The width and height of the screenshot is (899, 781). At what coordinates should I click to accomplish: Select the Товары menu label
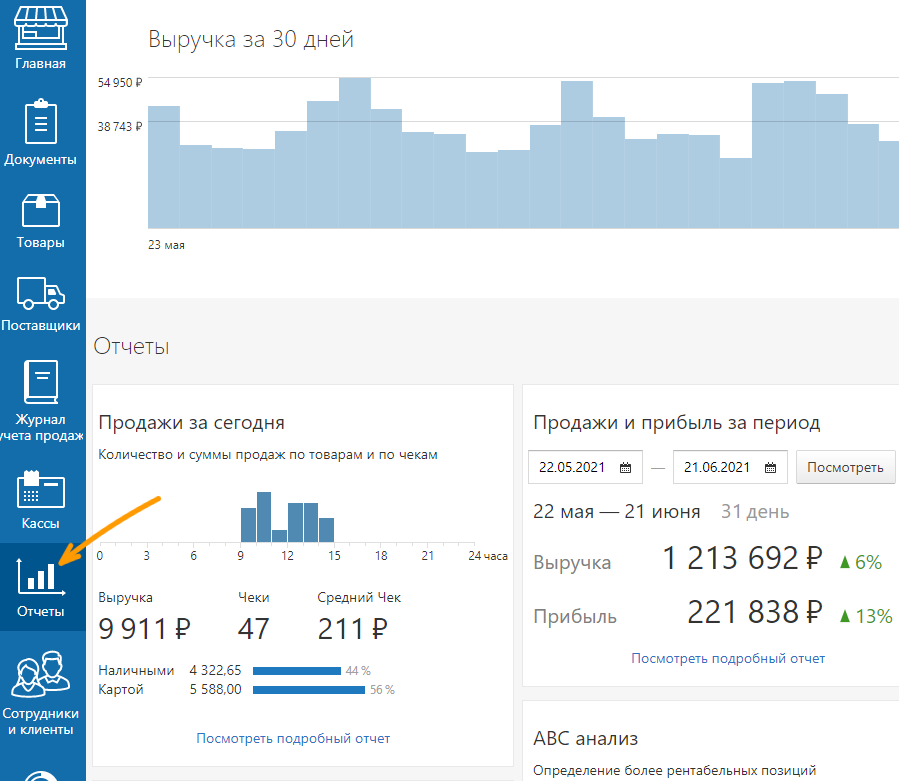tap(41, 243)
